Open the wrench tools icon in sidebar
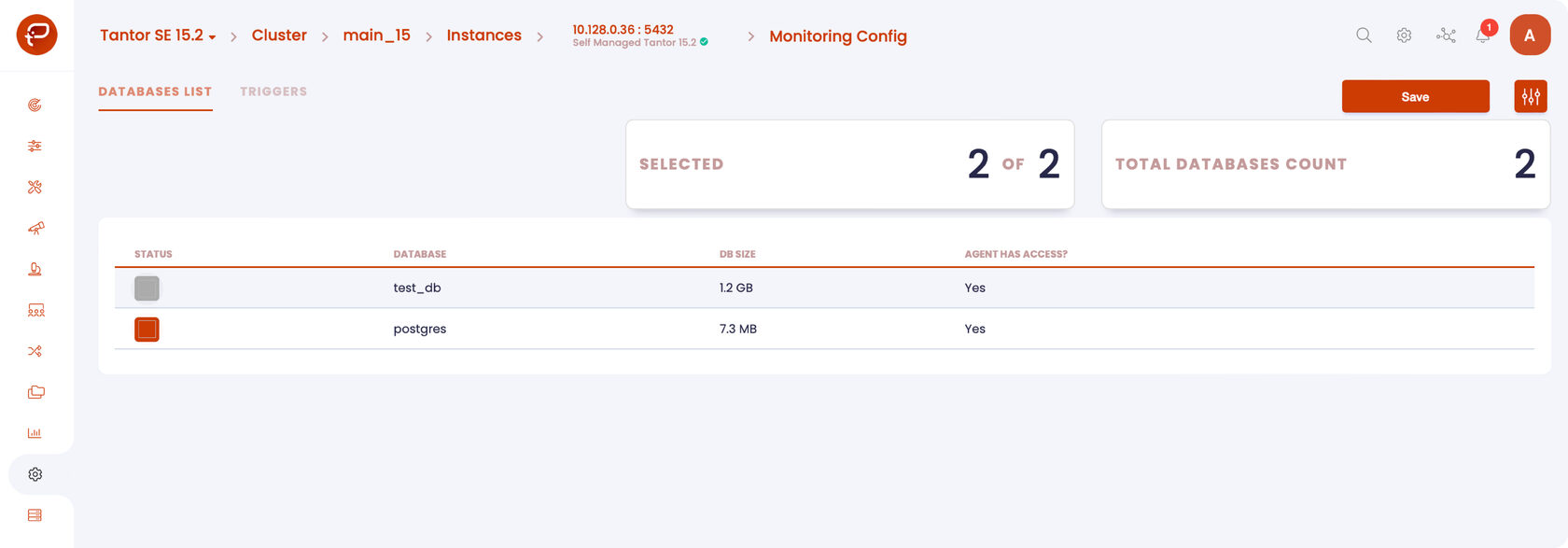1568x548 pixels. [35, 187]
